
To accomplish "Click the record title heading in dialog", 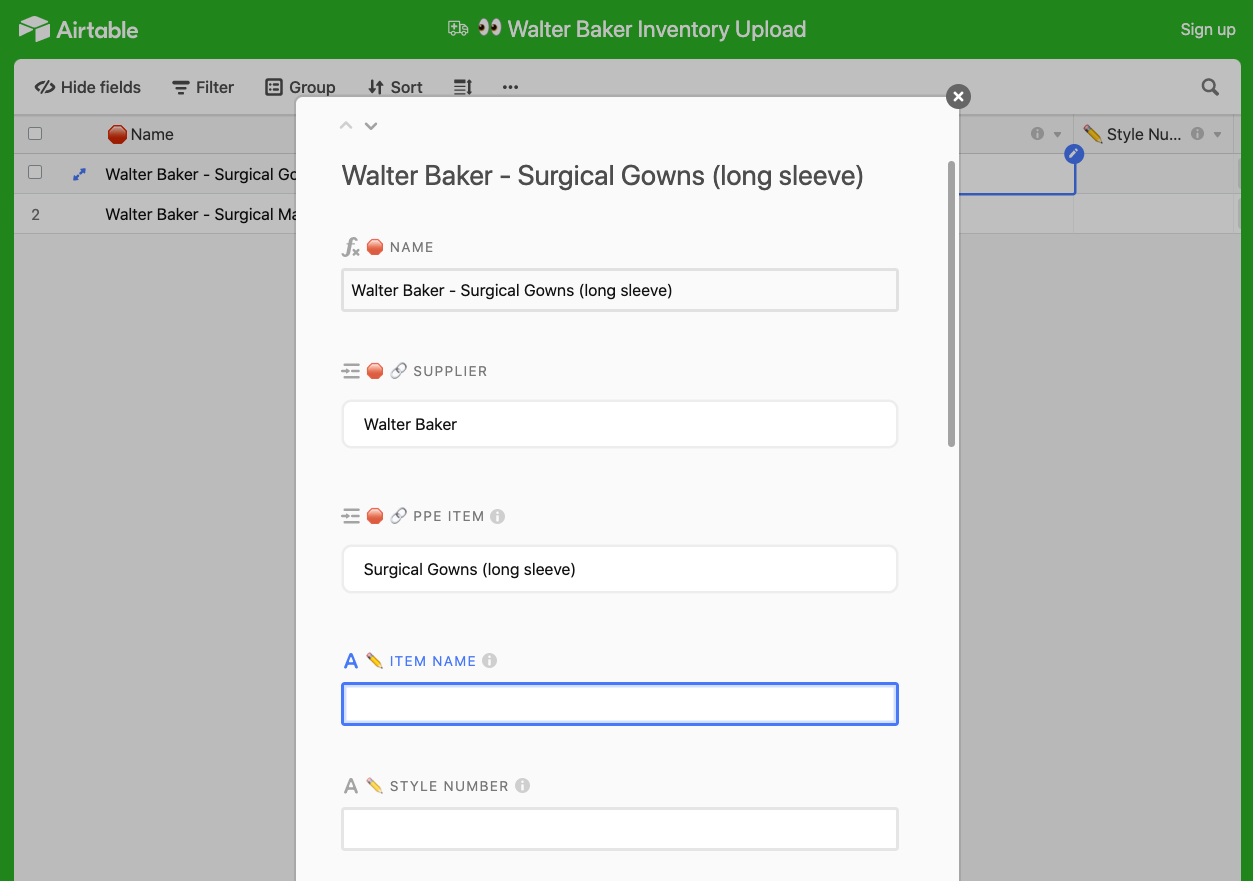I will click(602, 176).
